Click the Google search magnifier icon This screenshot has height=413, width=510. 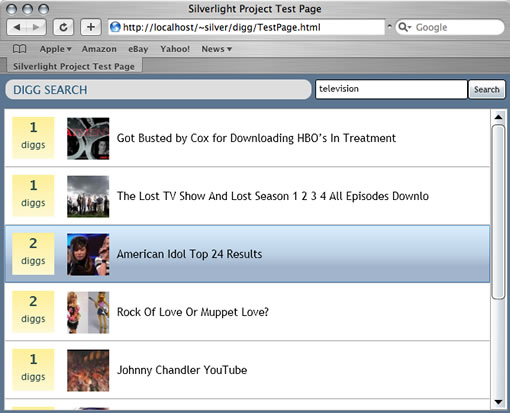tap(404, 27)
